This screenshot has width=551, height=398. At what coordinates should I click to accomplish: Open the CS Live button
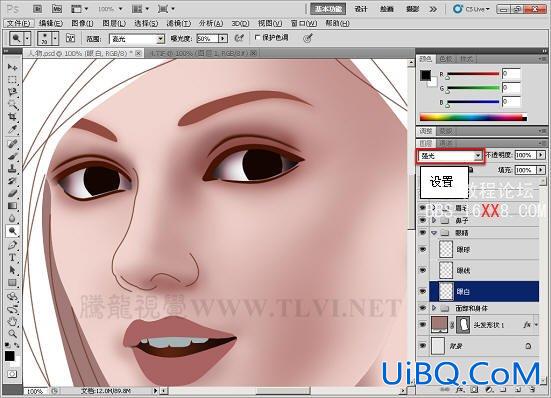click(471, 9)
